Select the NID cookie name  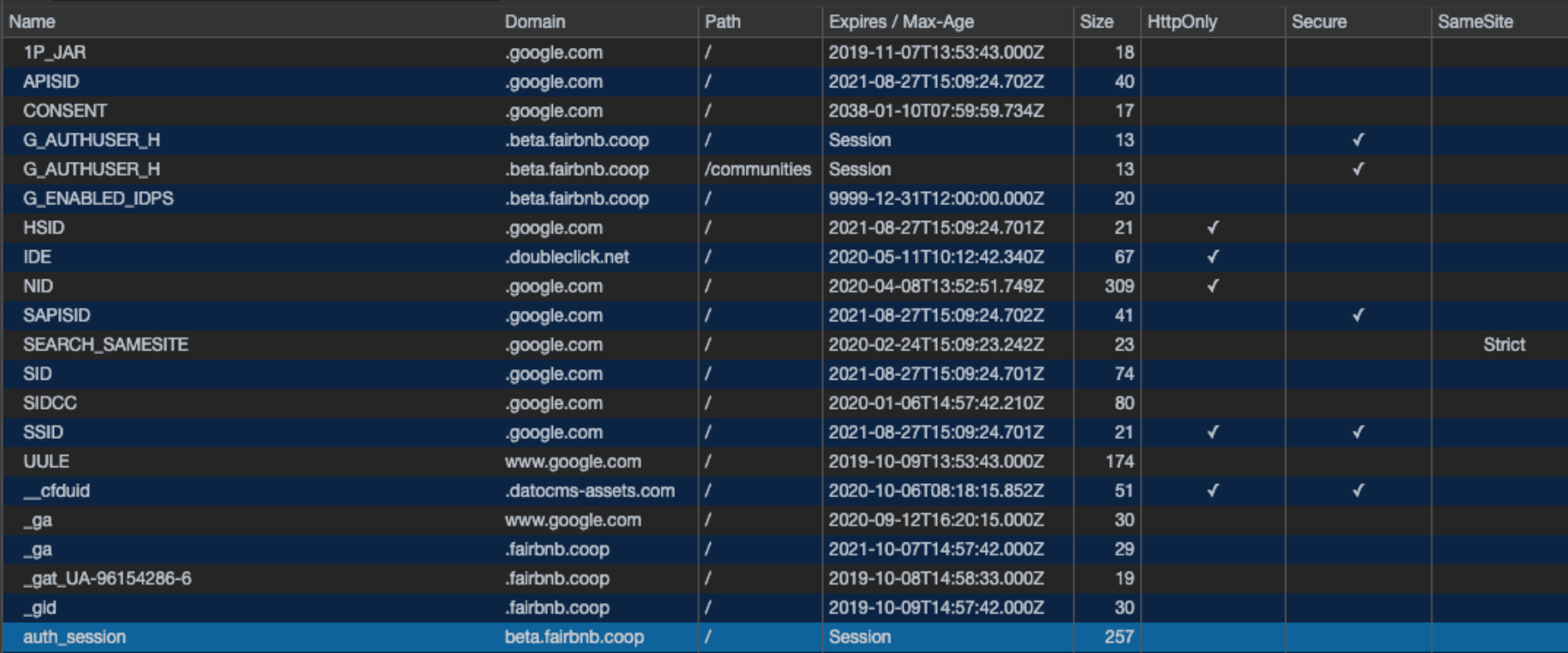[38, 286]
